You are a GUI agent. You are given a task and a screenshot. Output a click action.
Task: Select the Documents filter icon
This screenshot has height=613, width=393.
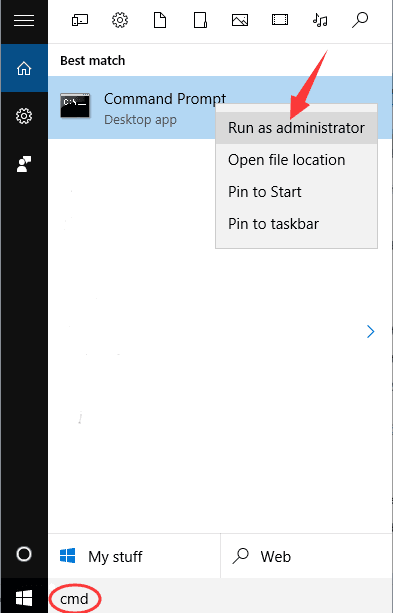point(160,20)
